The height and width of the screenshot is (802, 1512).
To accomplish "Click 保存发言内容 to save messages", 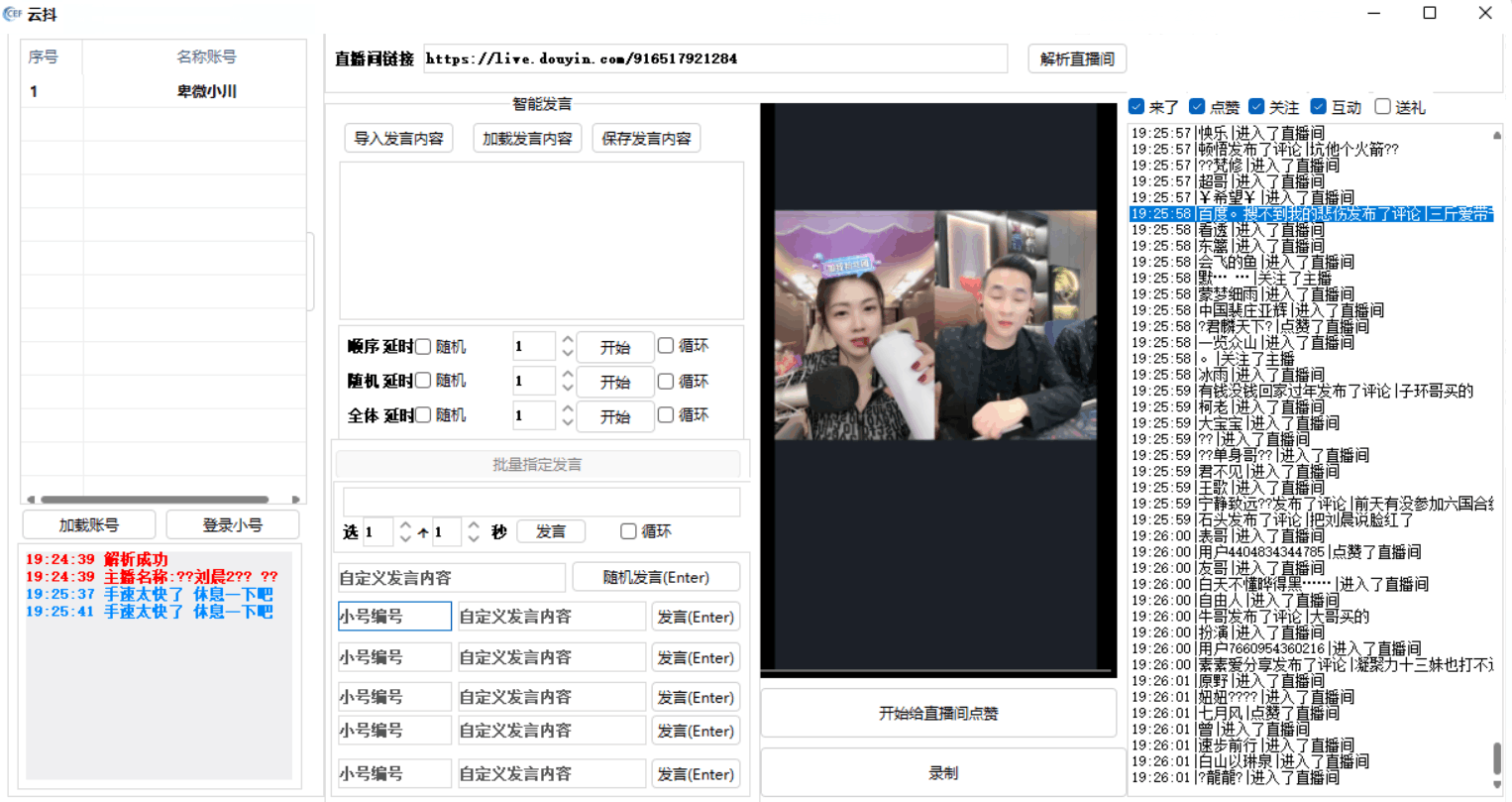I will coord(646,138).
